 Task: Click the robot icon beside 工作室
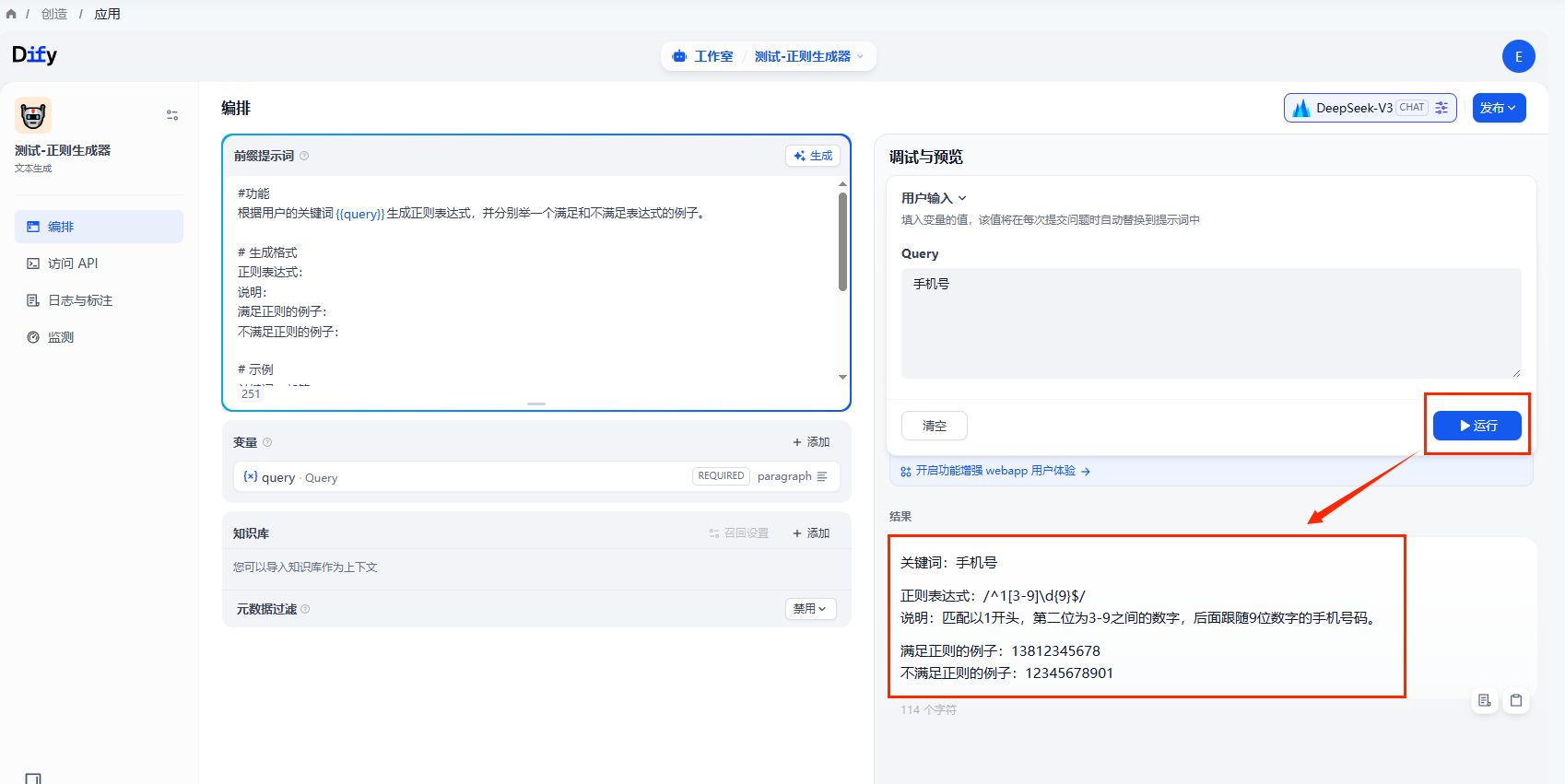click(x=680, y=56)
